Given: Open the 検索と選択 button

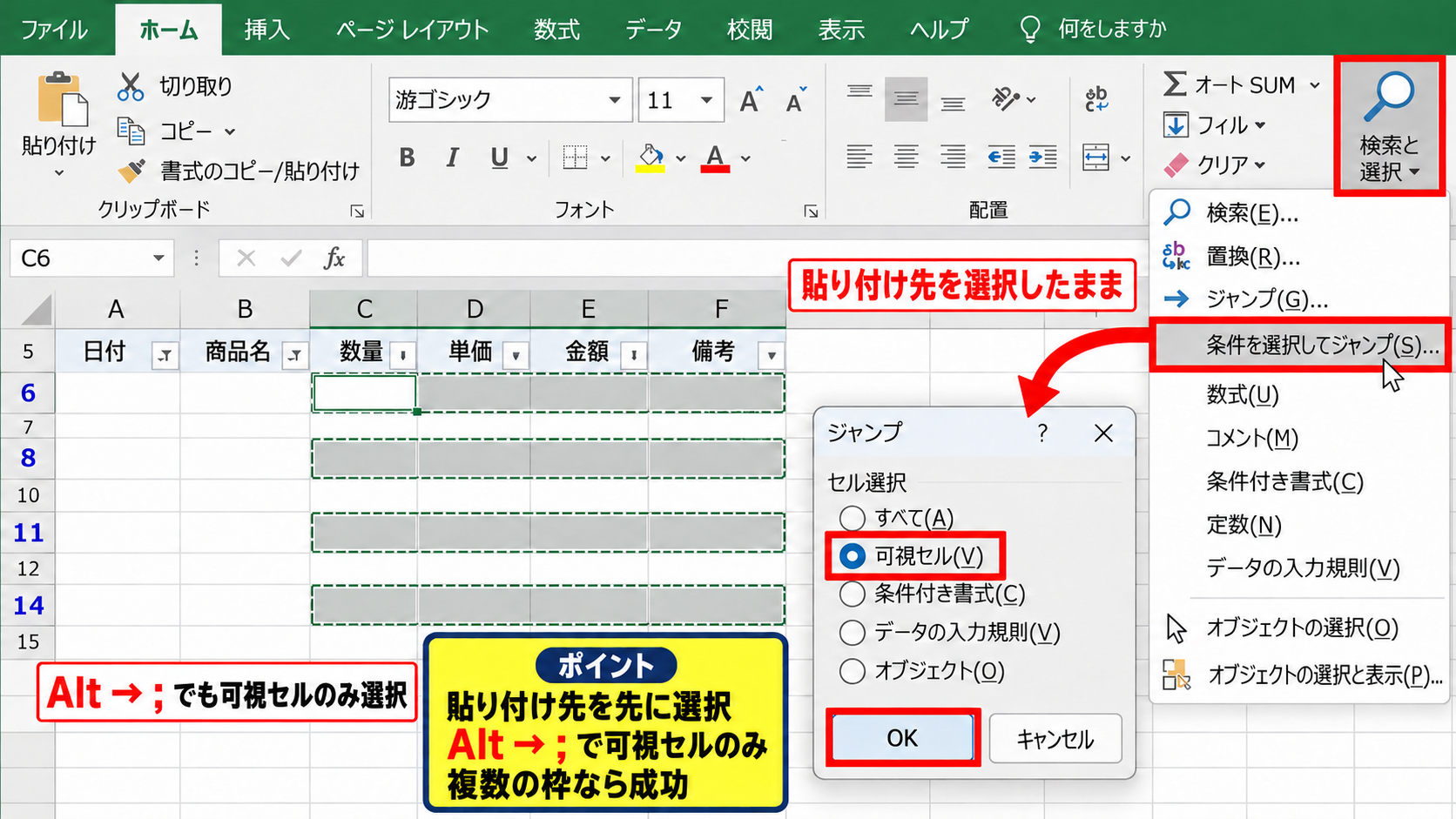Looking at the screenshot, I should click(x=1389, y=125).
